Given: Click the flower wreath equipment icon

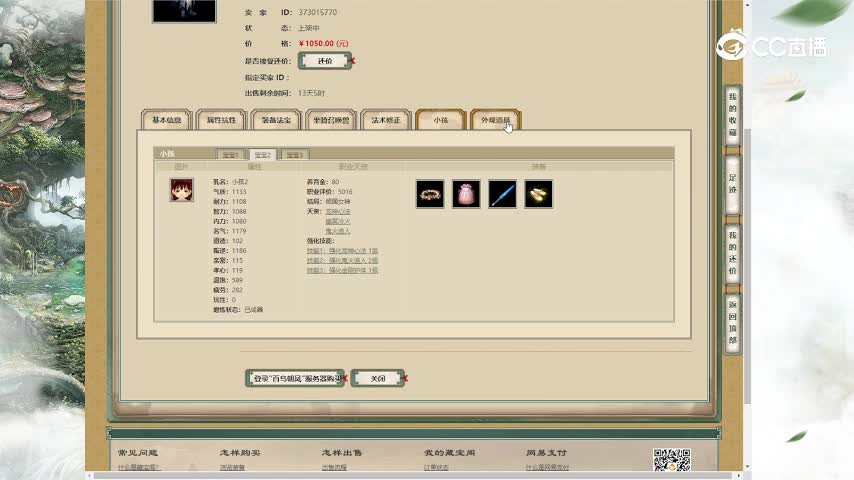Looking at the screenshot, I should 430,194.
